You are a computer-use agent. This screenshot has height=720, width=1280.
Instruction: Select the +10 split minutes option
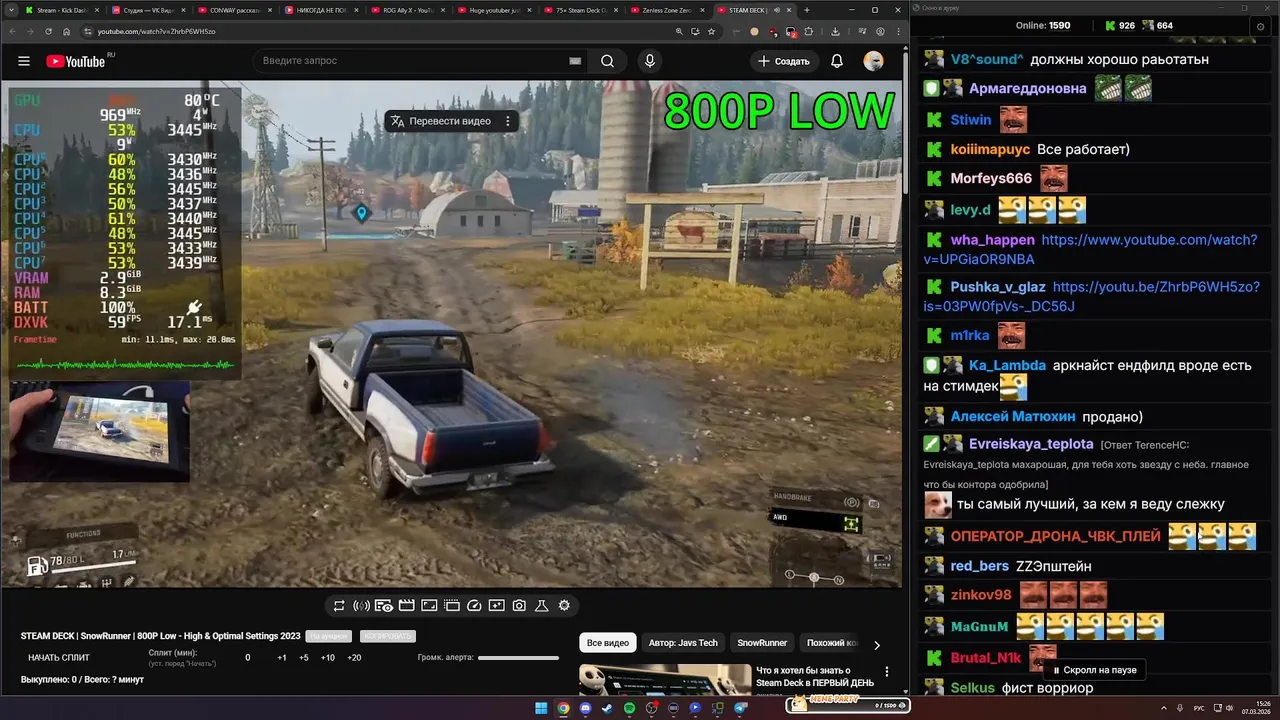click(327, 657)
